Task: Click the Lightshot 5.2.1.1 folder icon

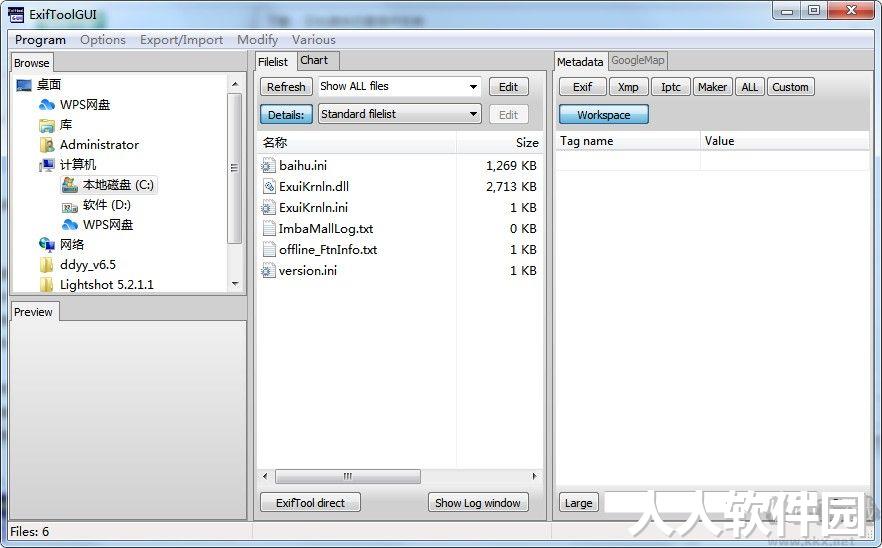Action: pos(47,285)
